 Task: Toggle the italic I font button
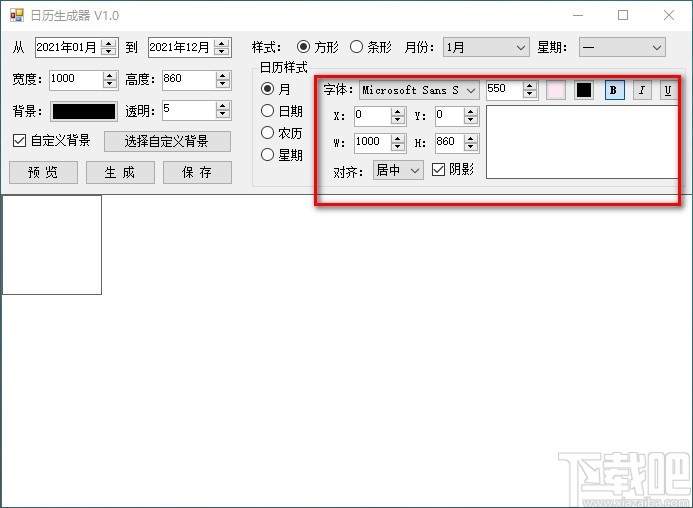pyautogui.click(x=642, y=90)
